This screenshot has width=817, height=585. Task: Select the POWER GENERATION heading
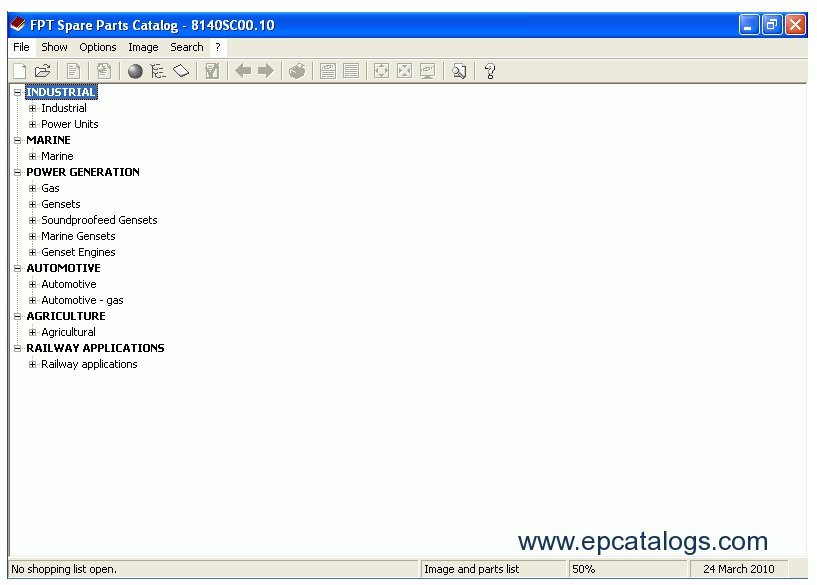pos(83,172)
